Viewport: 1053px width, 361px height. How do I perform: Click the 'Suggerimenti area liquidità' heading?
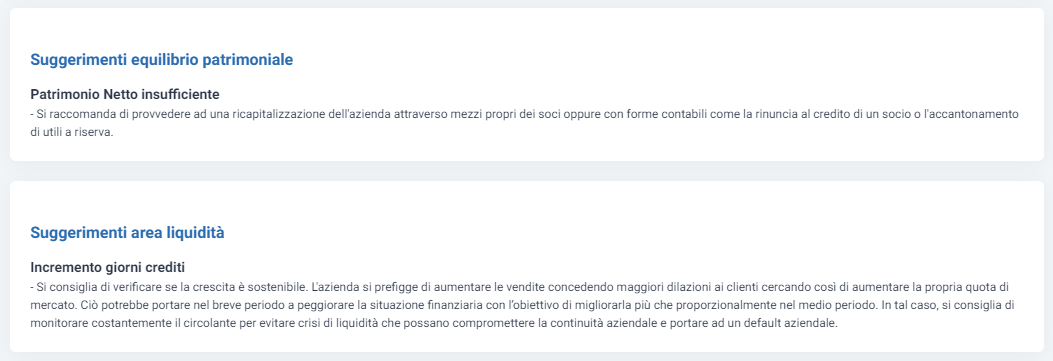tap(128, 233)
